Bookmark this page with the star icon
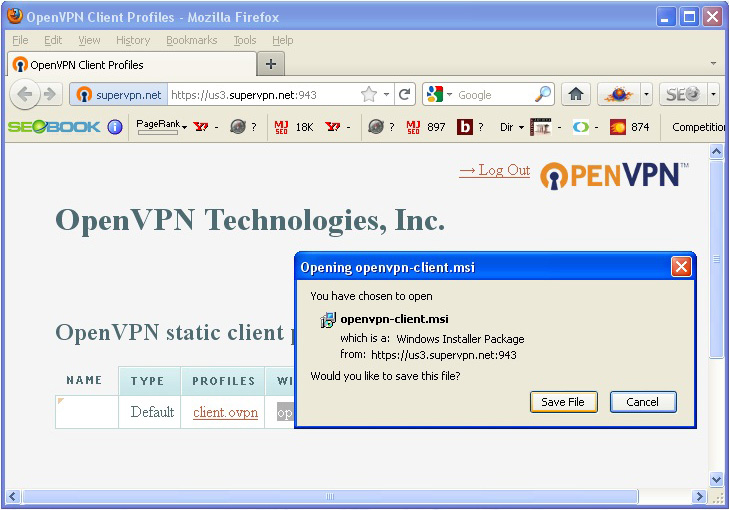 click(x=368, y=95)
